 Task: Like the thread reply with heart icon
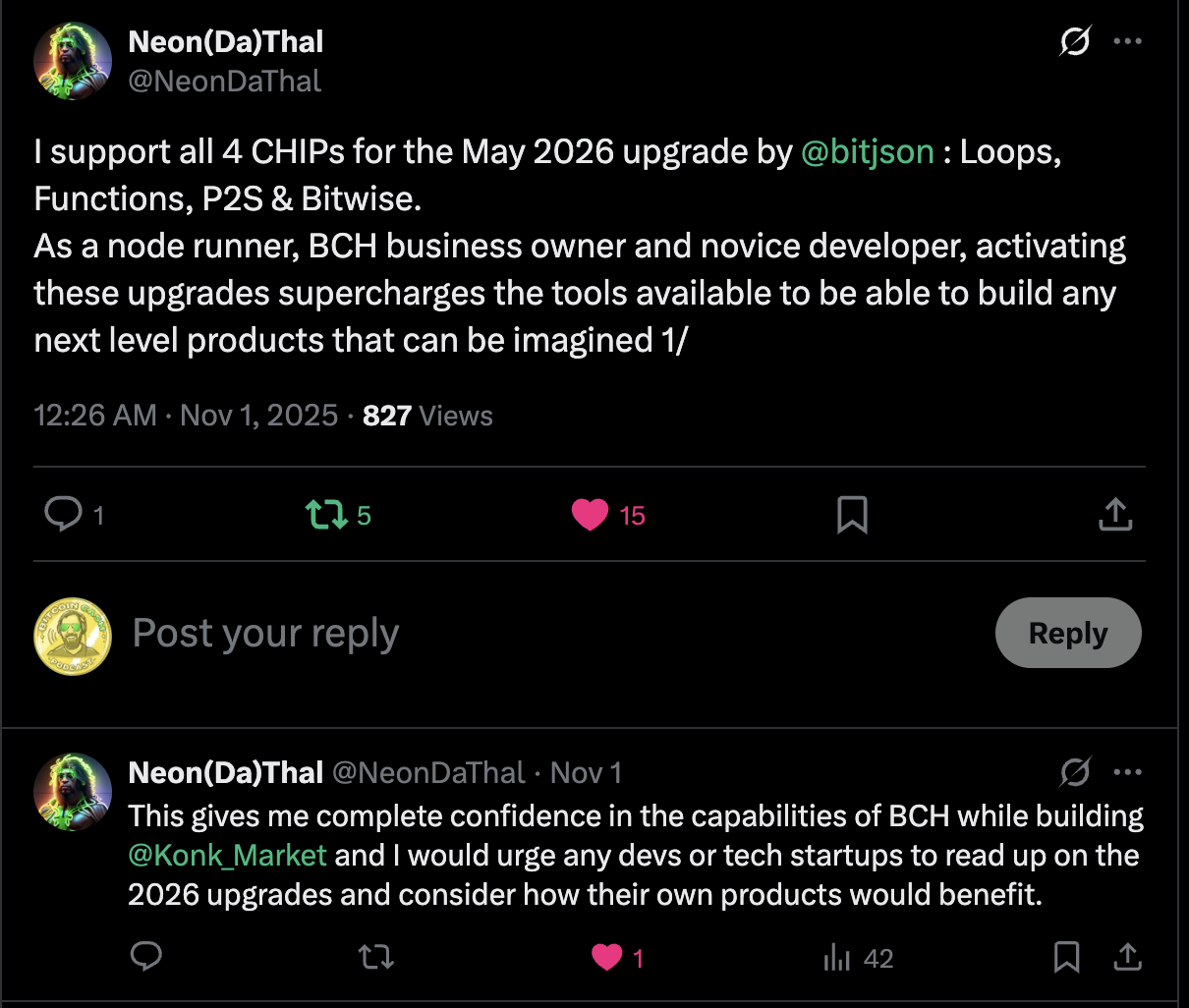pos(607,957)
